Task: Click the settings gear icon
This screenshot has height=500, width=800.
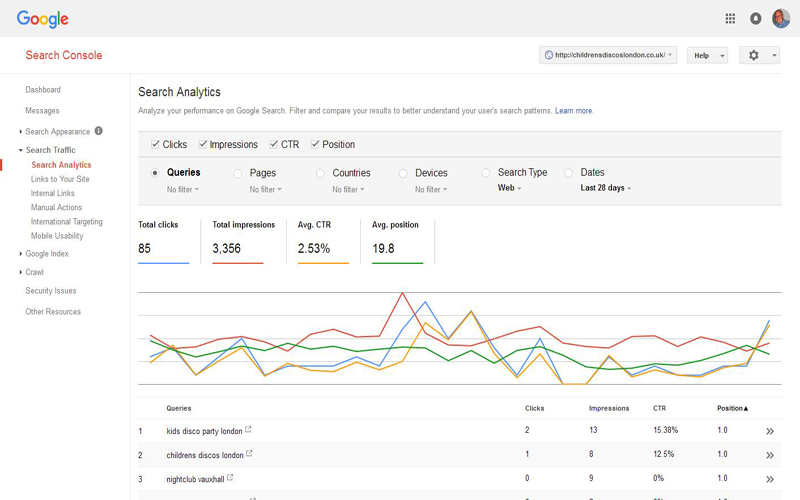Action: (754, 55)
